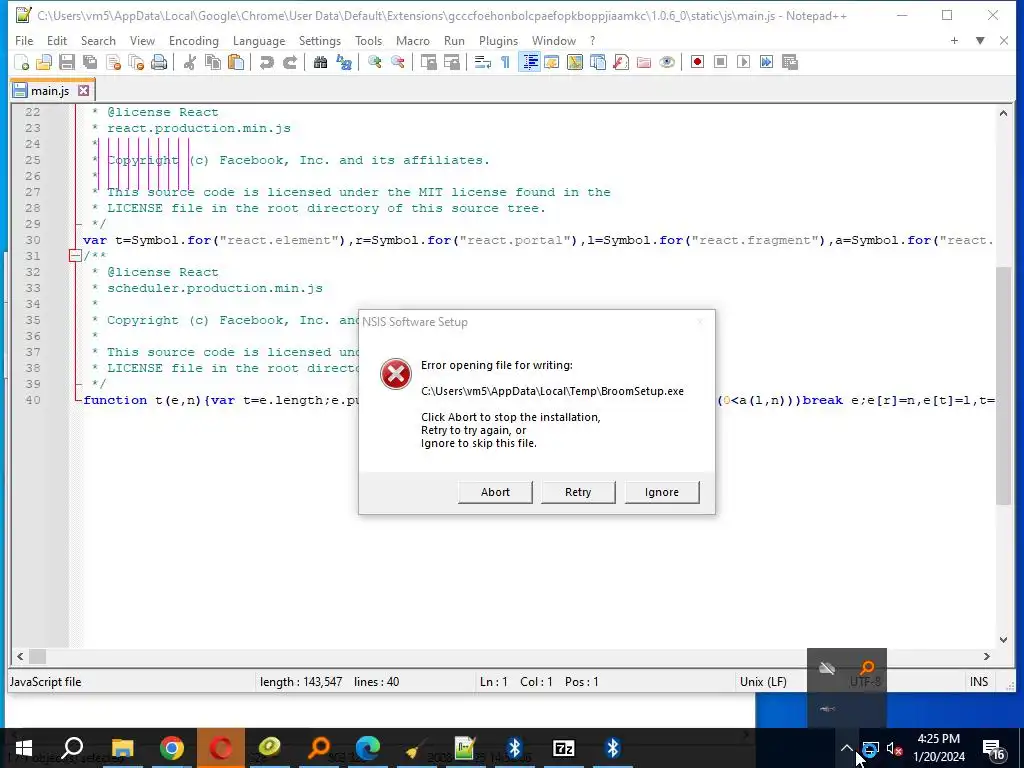Click the vertical scrollbar thumb
The width and height of the screenshot is (1024, 768).
point(1003,385)
